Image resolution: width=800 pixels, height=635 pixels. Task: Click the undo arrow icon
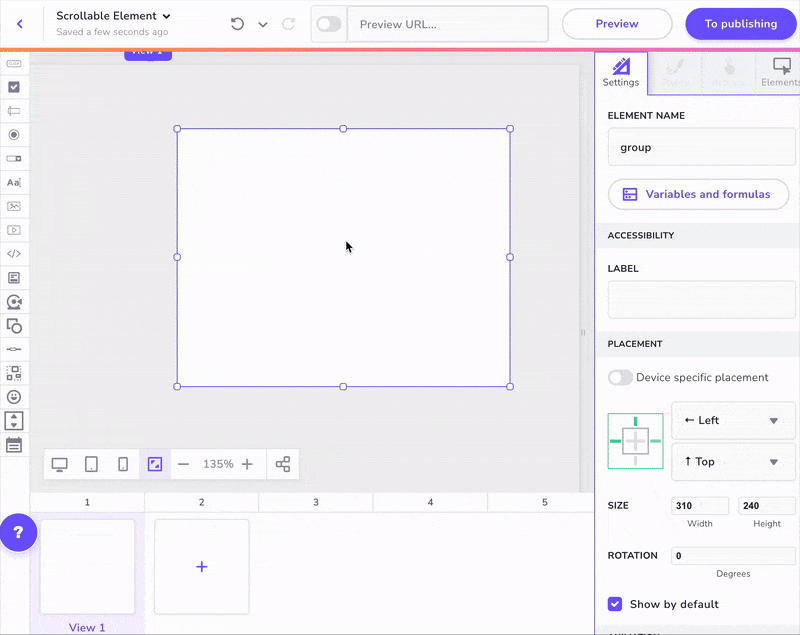tap(237, 24)
